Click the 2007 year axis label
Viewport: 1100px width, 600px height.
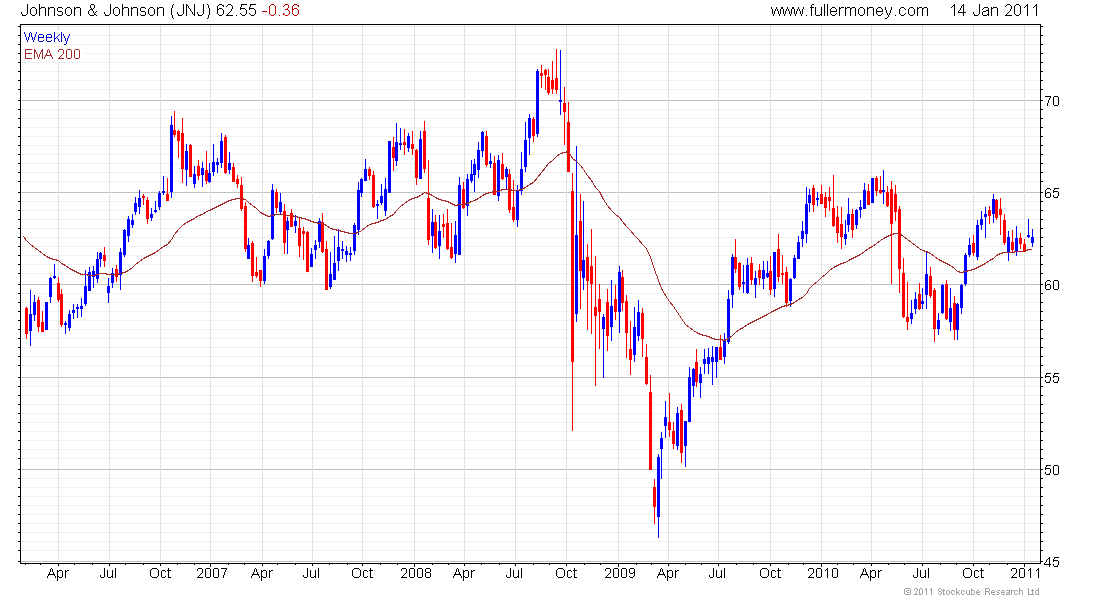pyautogui.click(x=212, y=573)
